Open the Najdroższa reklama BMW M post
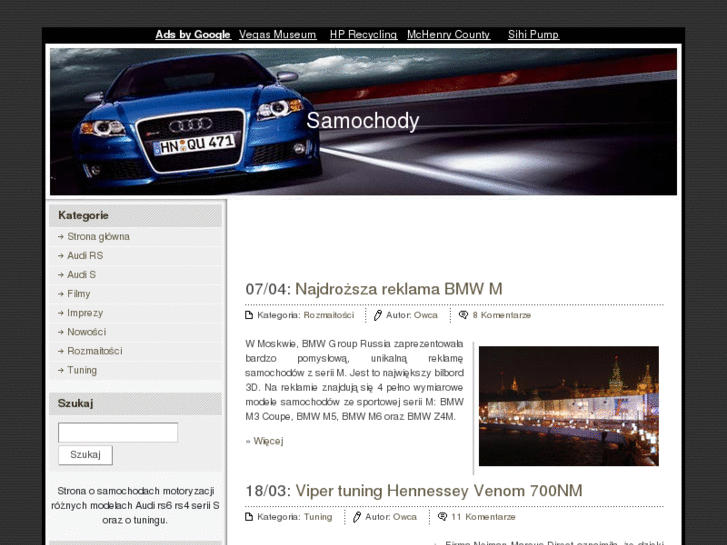The height and width of the screenshot is (545, 727). (399, 289)
